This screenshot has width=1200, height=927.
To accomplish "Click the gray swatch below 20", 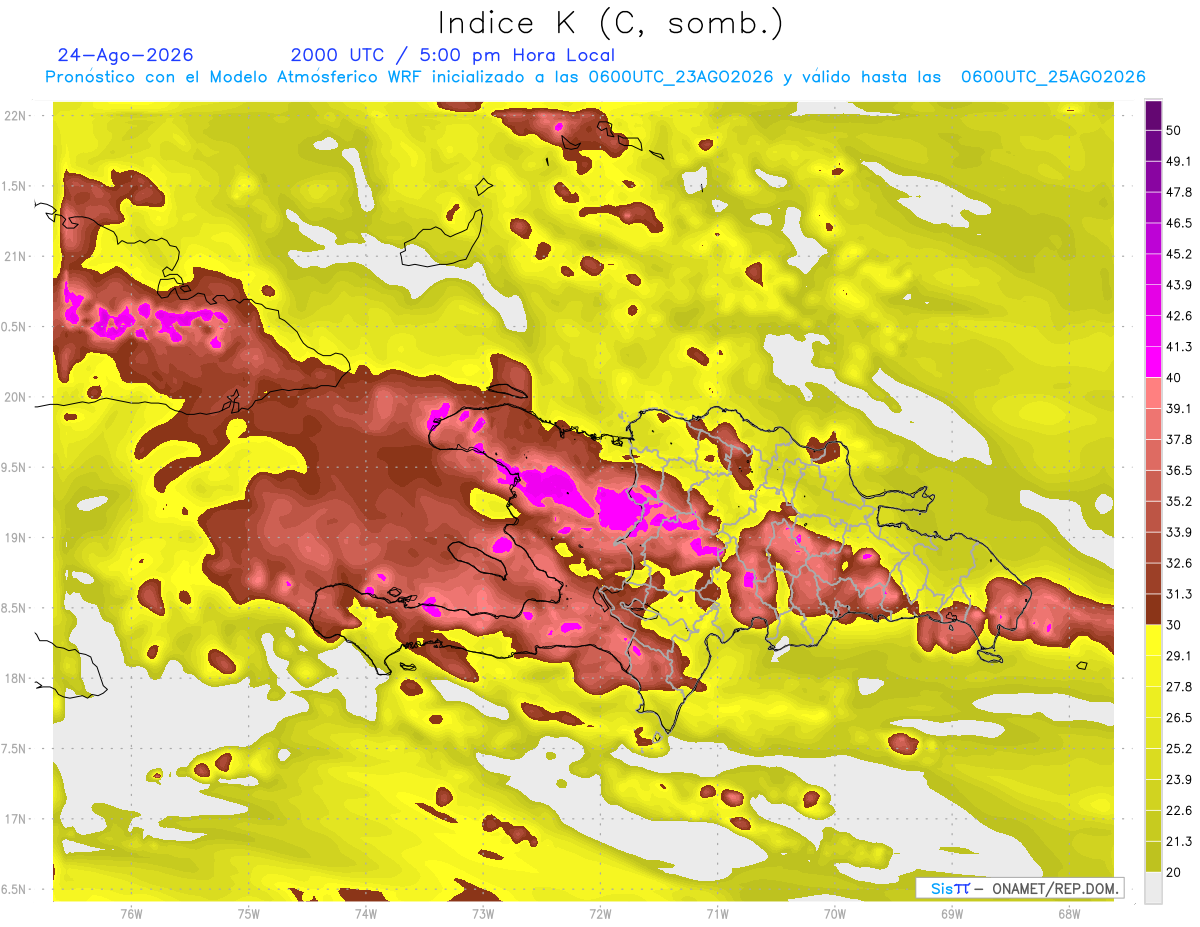I will (1153, 888).
